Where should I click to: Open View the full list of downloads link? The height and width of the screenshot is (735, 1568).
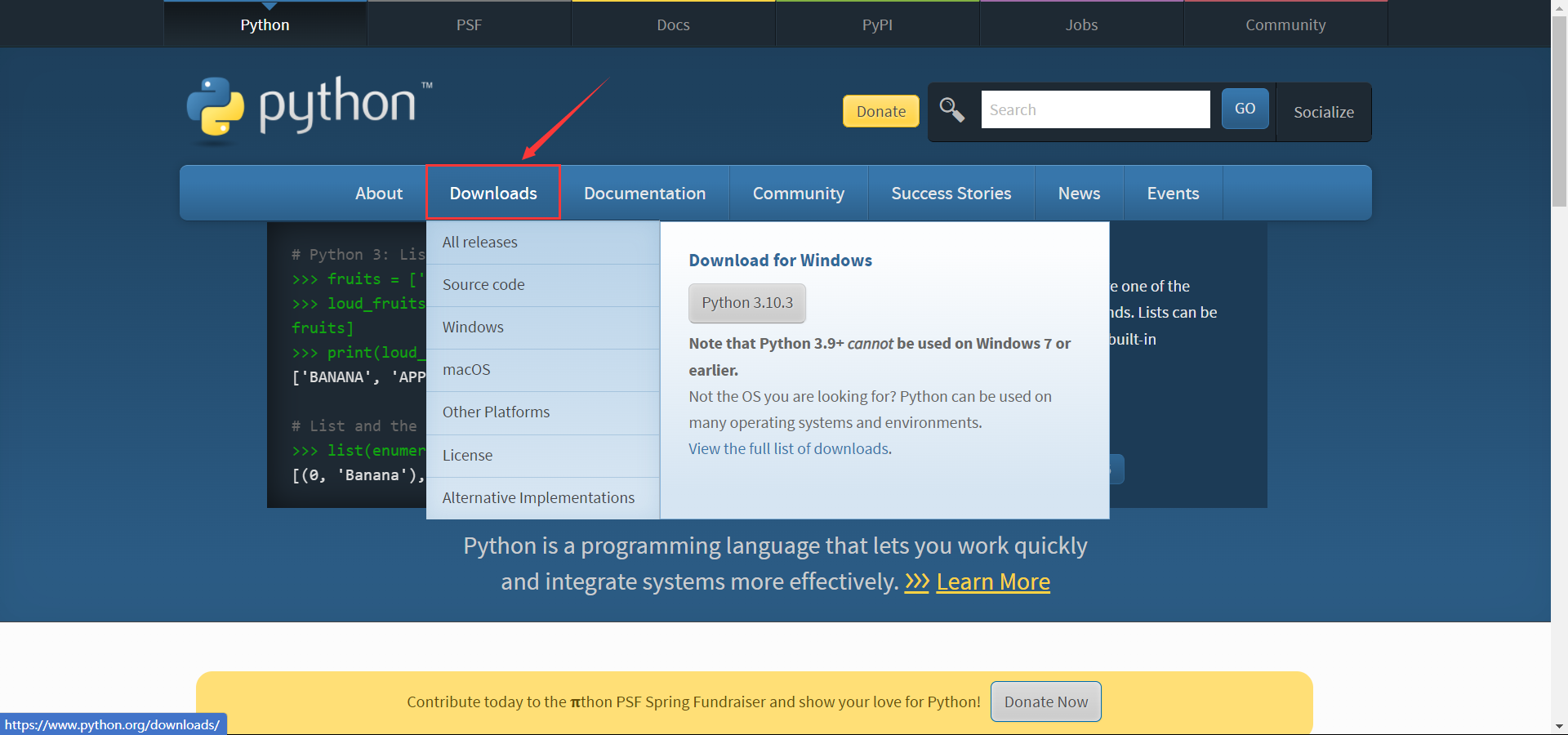[x=789, y=448]
